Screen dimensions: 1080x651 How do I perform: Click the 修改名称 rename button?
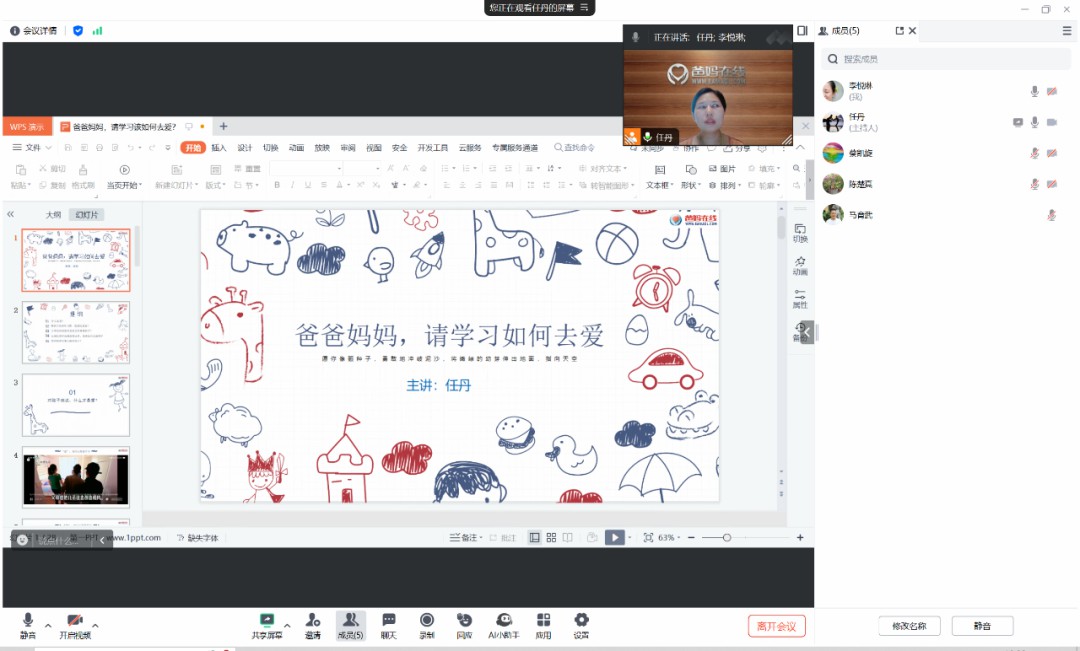point(909,626)
